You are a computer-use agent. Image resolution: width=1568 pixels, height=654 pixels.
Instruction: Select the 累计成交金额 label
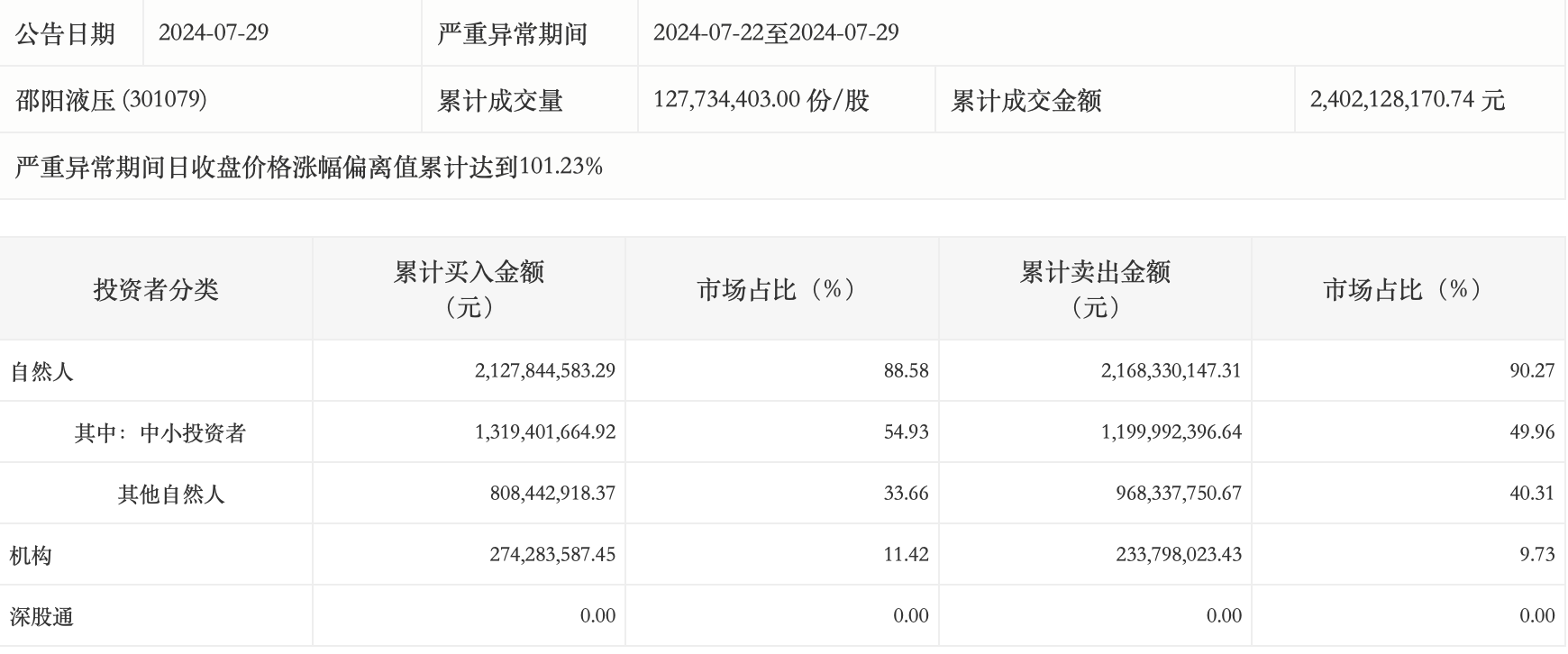1026,99
